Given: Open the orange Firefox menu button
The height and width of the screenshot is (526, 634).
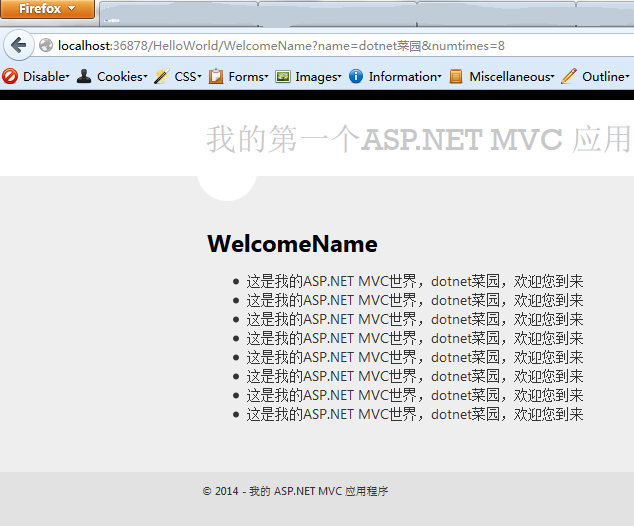Looking at the screenshot, I should pos(47,9).
